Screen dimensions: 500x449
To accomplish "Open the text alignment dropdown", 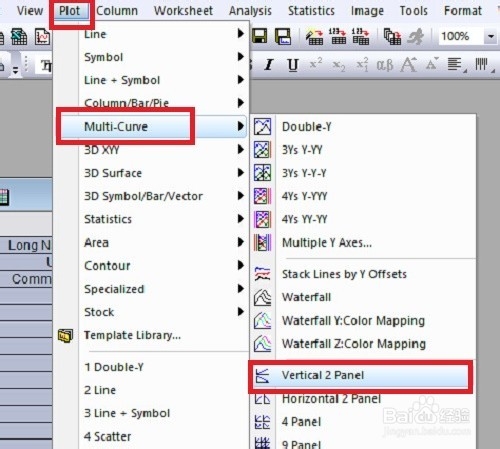I will tap(456, 65).
